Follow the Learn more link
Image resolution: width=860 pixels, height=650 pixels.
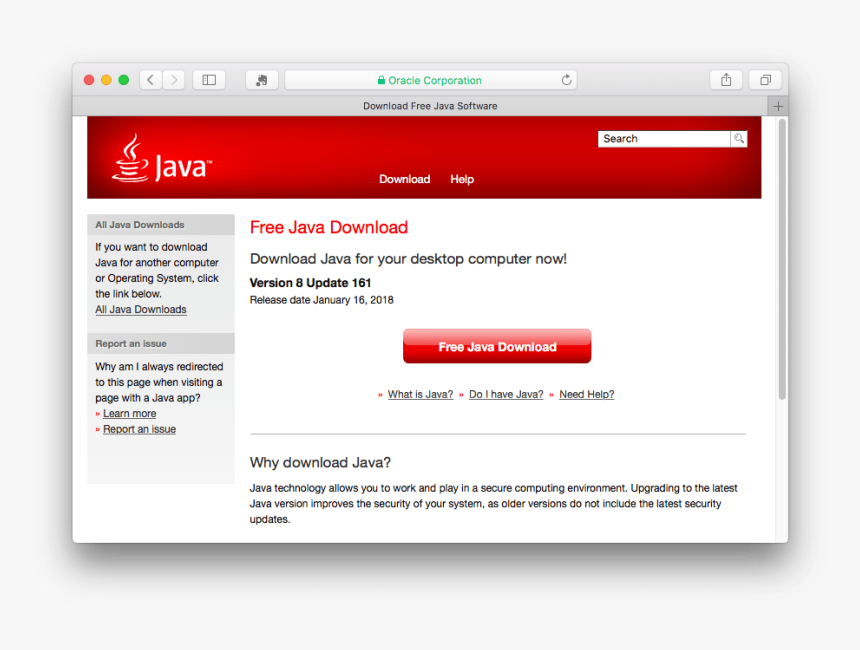click(x=129, y=414)
